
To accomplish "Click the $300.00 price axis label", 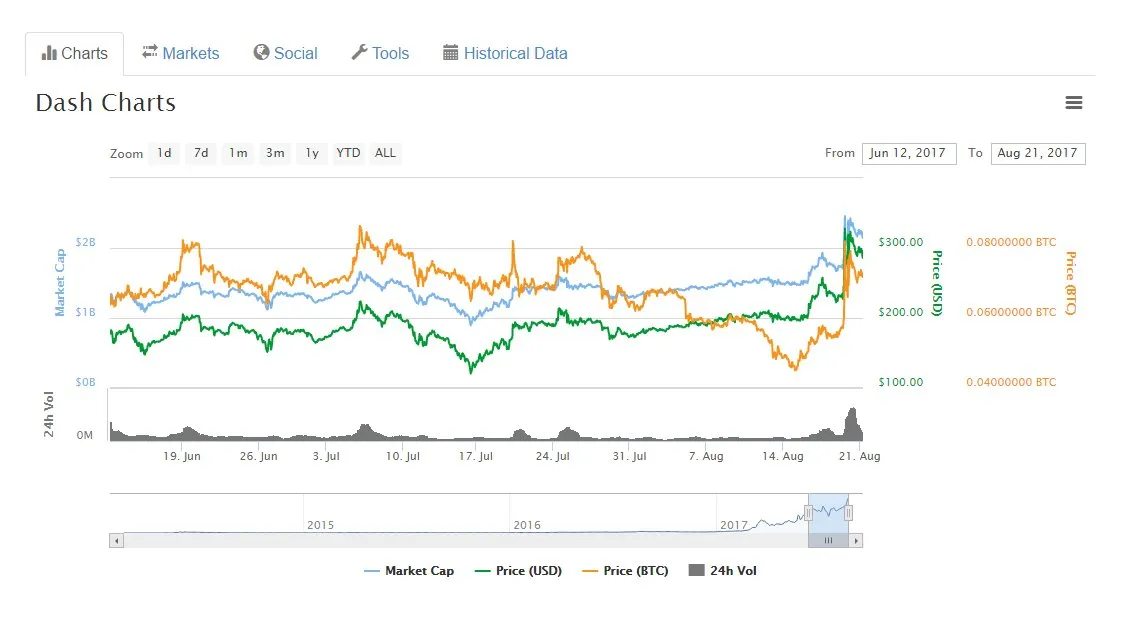I will [x=901, y=242].
